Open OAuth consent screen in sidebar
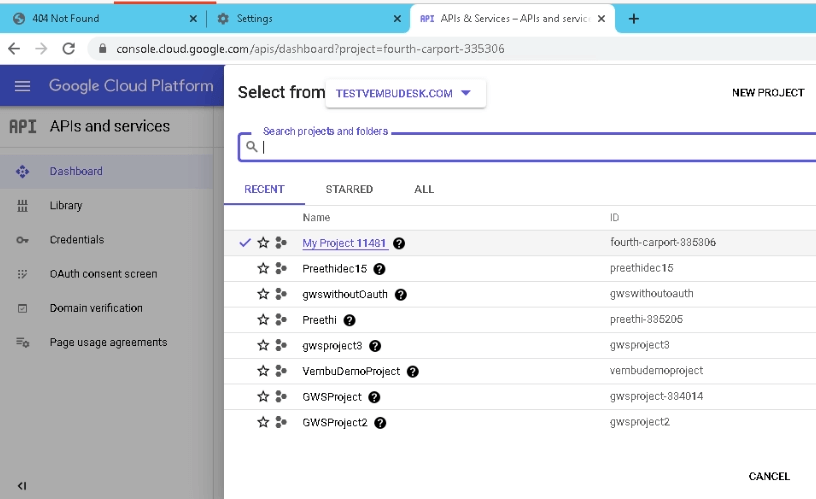 [104, 274]
